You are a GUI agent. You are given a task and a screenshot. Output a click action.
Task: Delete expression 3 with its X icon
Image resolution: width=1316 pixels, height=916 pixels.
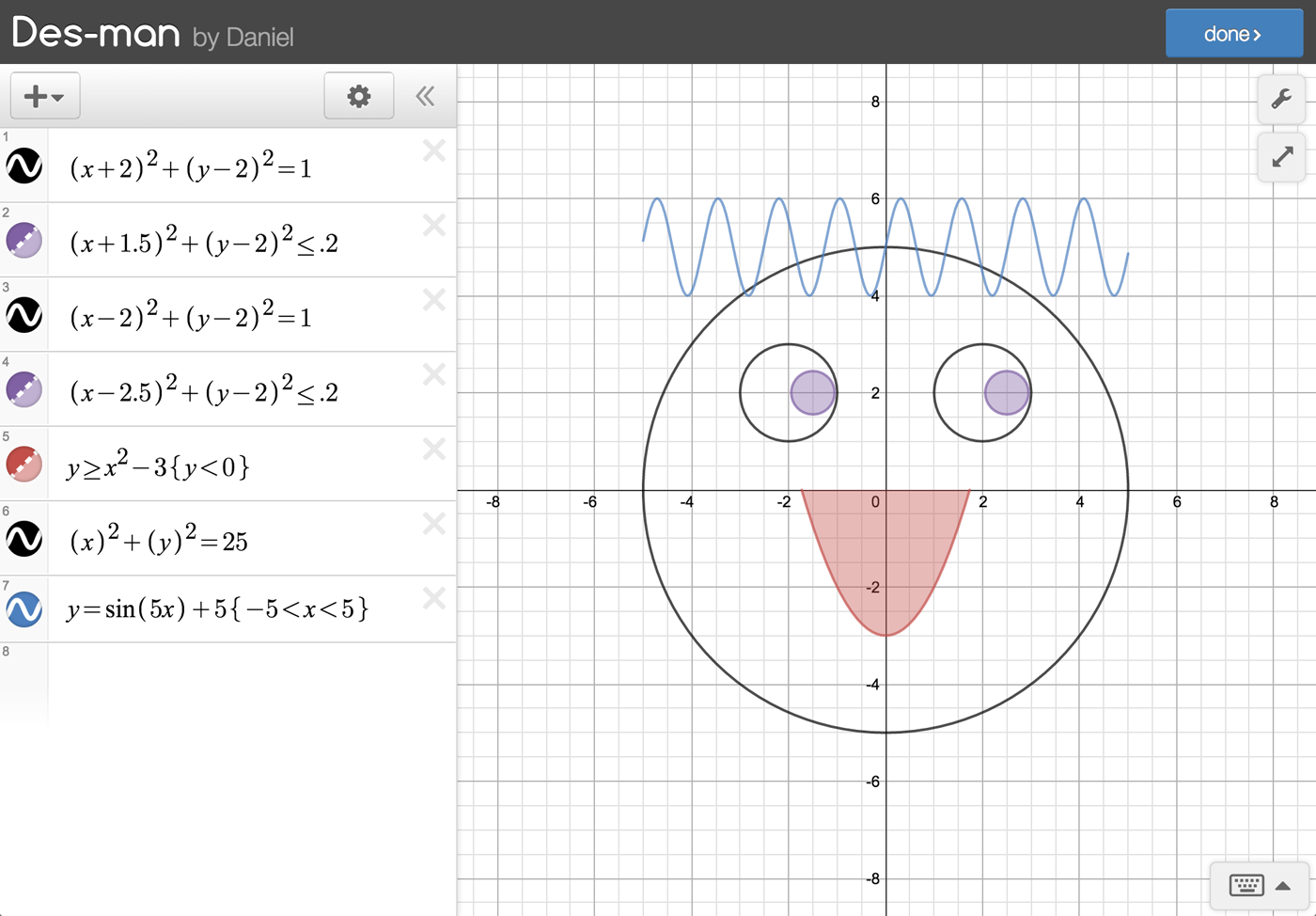[x=433, y=300]
